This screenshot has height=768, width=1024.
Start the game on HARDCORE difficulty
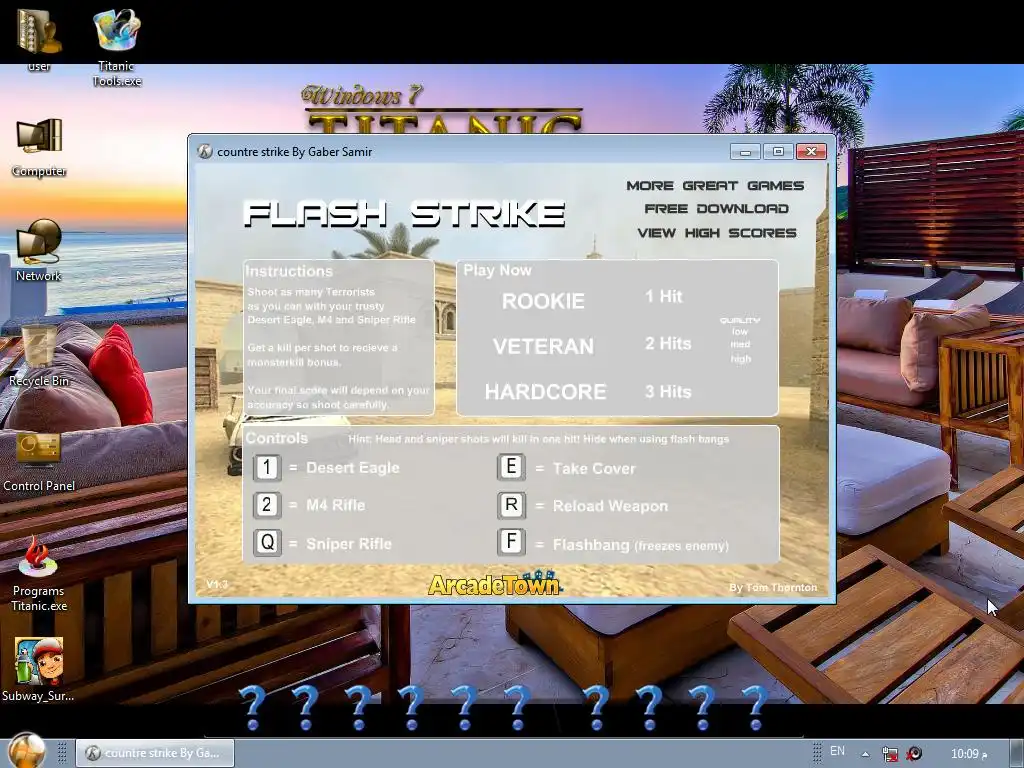tap(545, 391)
